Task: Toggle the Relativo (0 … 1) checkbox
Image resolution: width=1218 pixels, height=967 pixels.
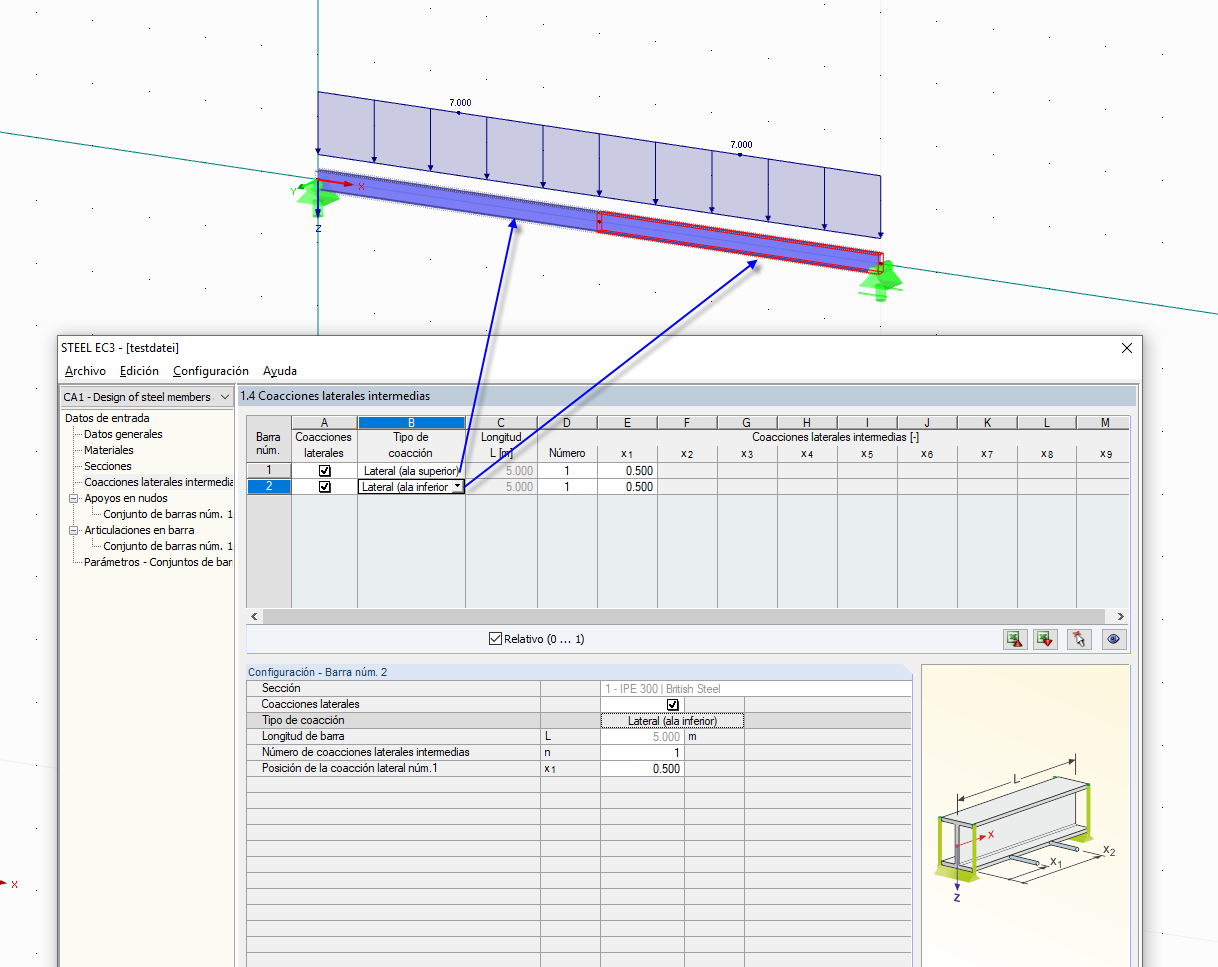Action: click(x=495, y=639)
